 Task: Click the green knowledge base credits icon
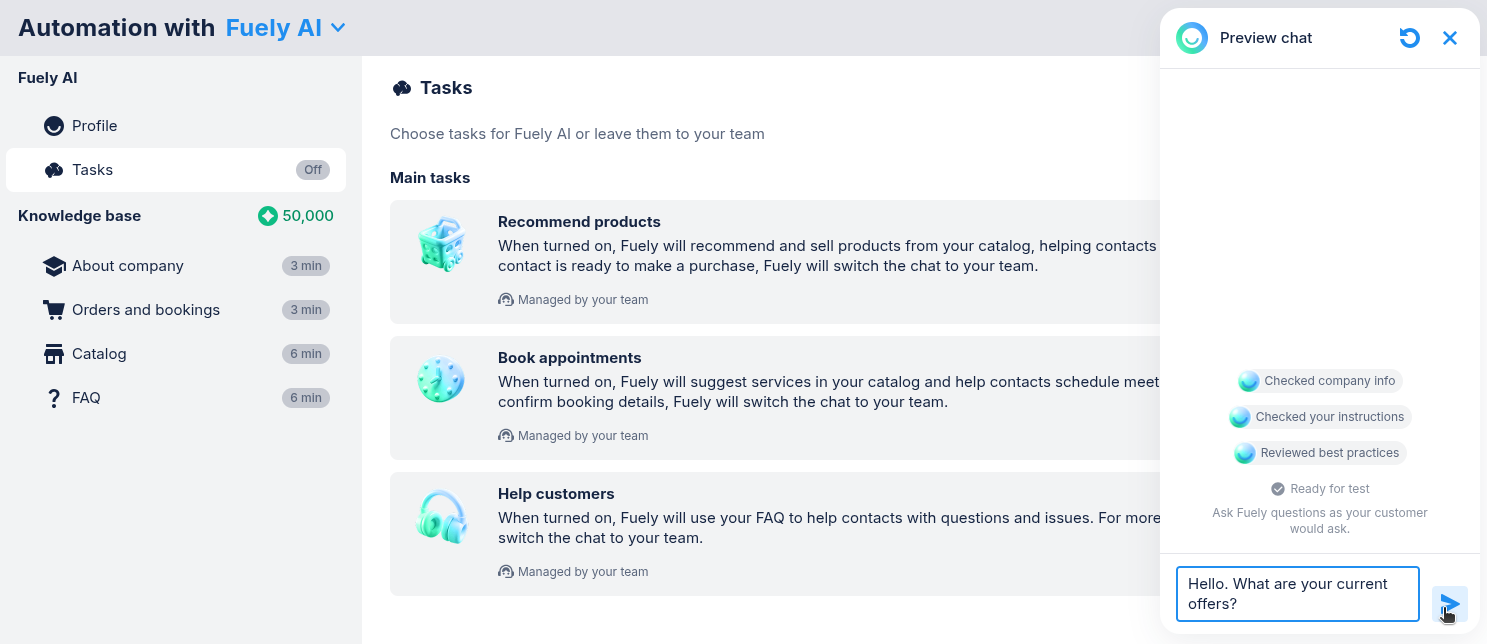268,216
